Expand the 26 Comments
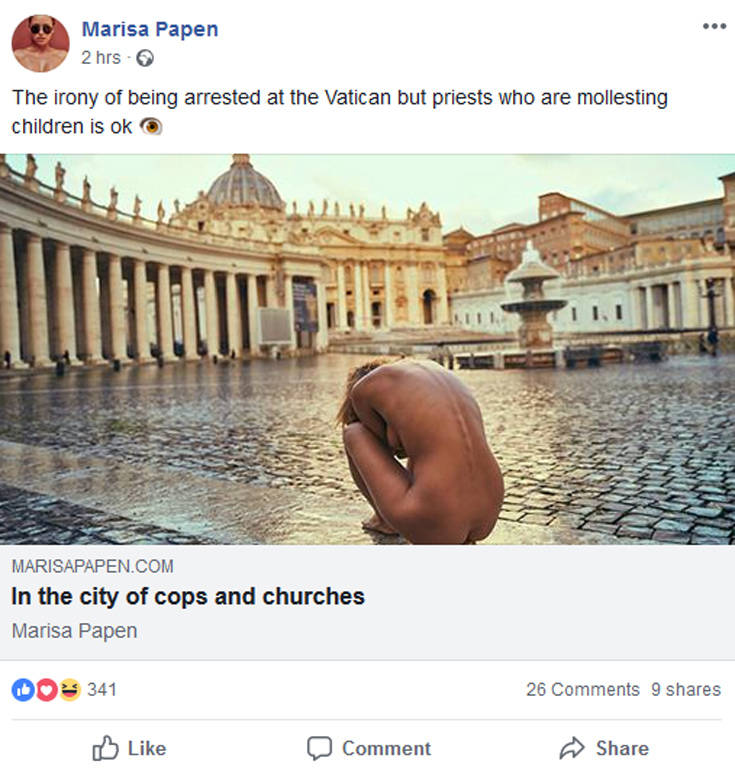The image size is (735, 774). [582, 689]
